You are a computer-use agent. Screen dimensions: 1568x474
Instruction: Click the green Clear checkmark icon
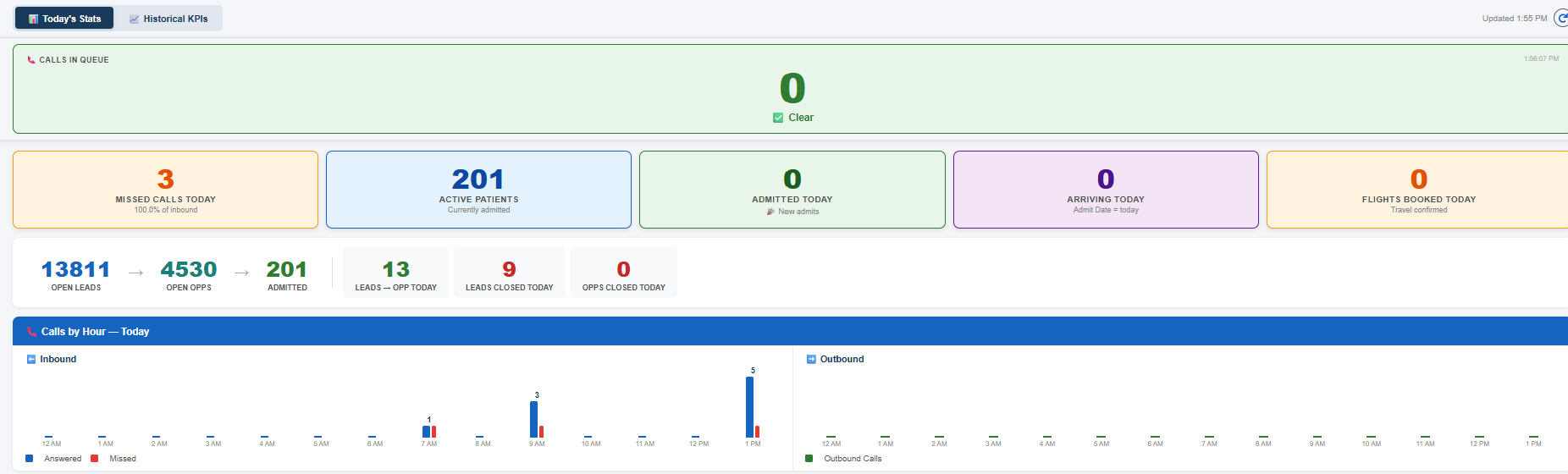coord(778,118)
